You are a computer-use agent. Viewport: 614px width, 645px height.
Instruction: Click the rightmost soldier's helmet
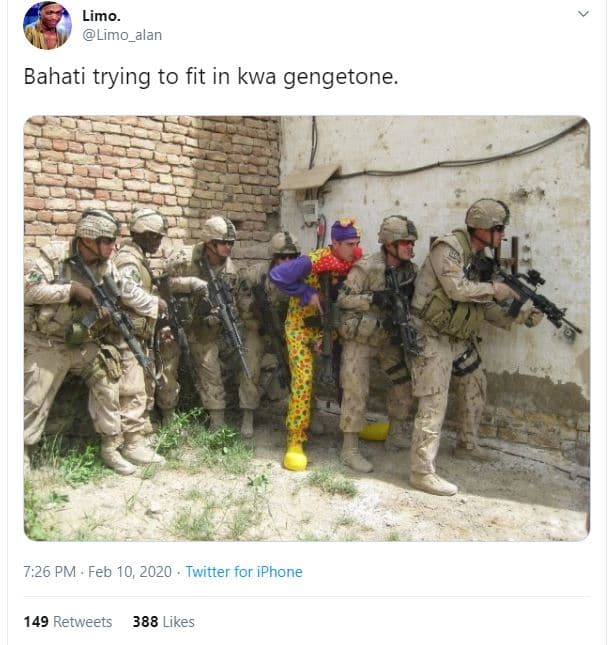pyautogui.click(x=487, y=213)
